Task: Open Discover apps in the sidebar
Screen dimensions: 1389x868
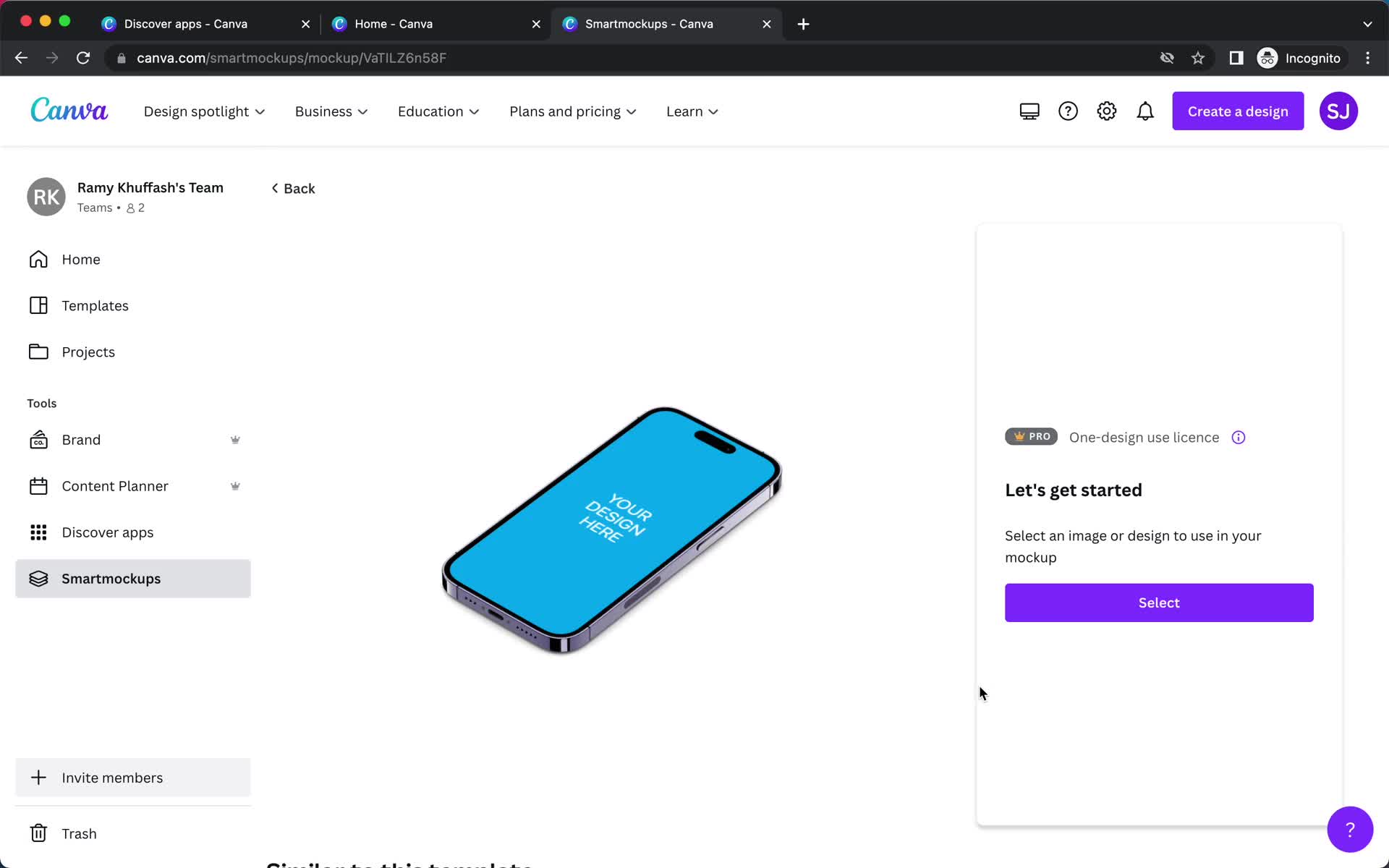Action: pyautogui.click(x=133, y=532)
